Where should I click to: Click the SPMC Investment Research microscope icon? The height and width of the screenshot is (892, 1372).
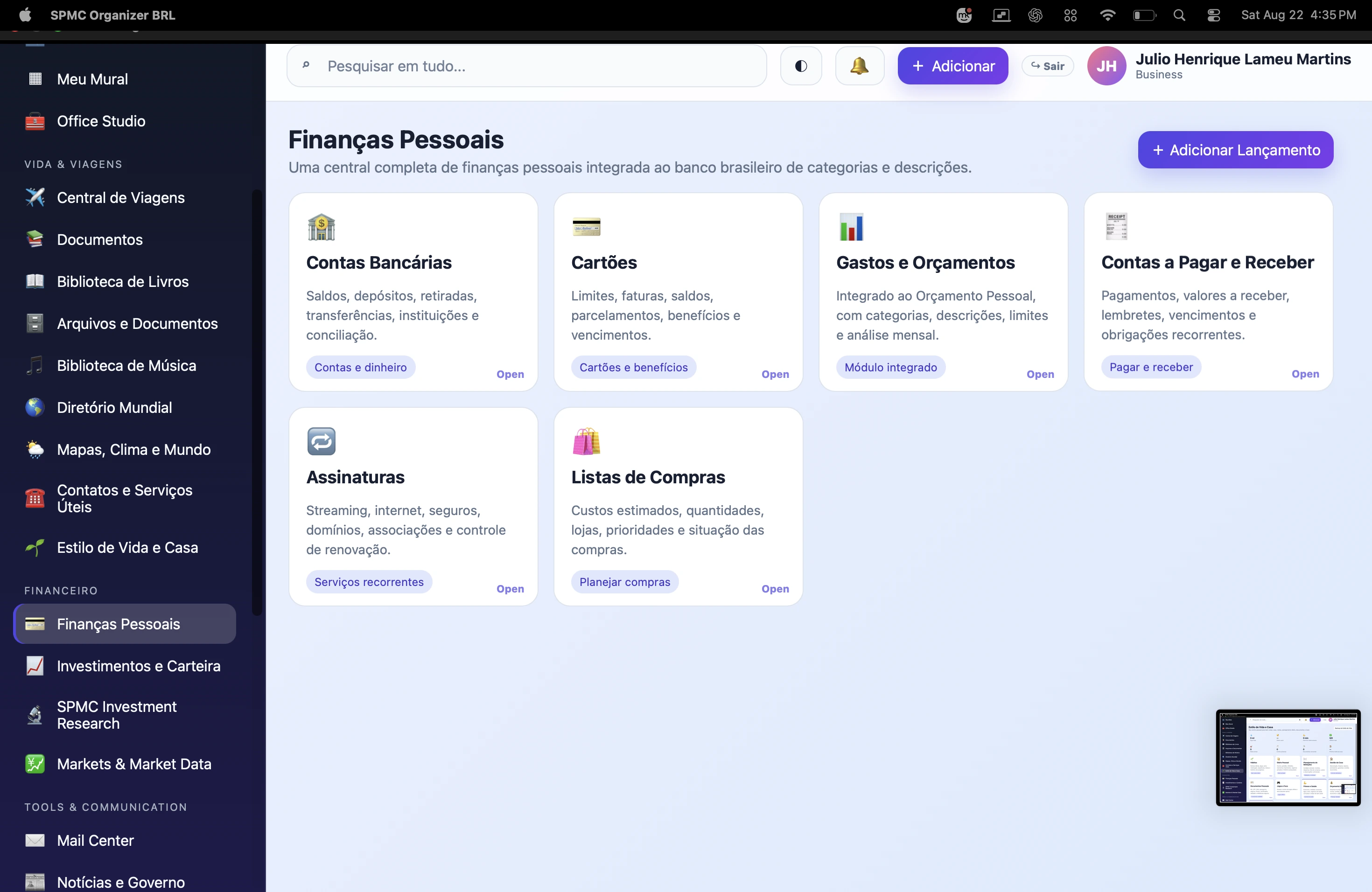tap(35, 715)
